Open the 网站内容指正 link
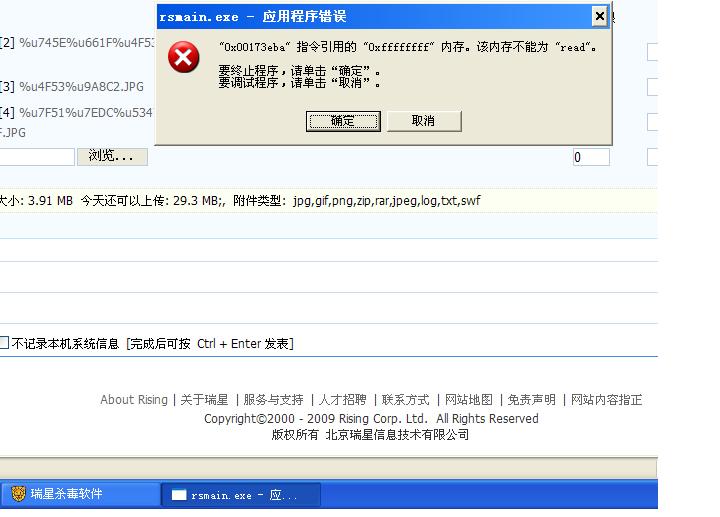This screenshot has width=720, height=517. tap(607, 399)
